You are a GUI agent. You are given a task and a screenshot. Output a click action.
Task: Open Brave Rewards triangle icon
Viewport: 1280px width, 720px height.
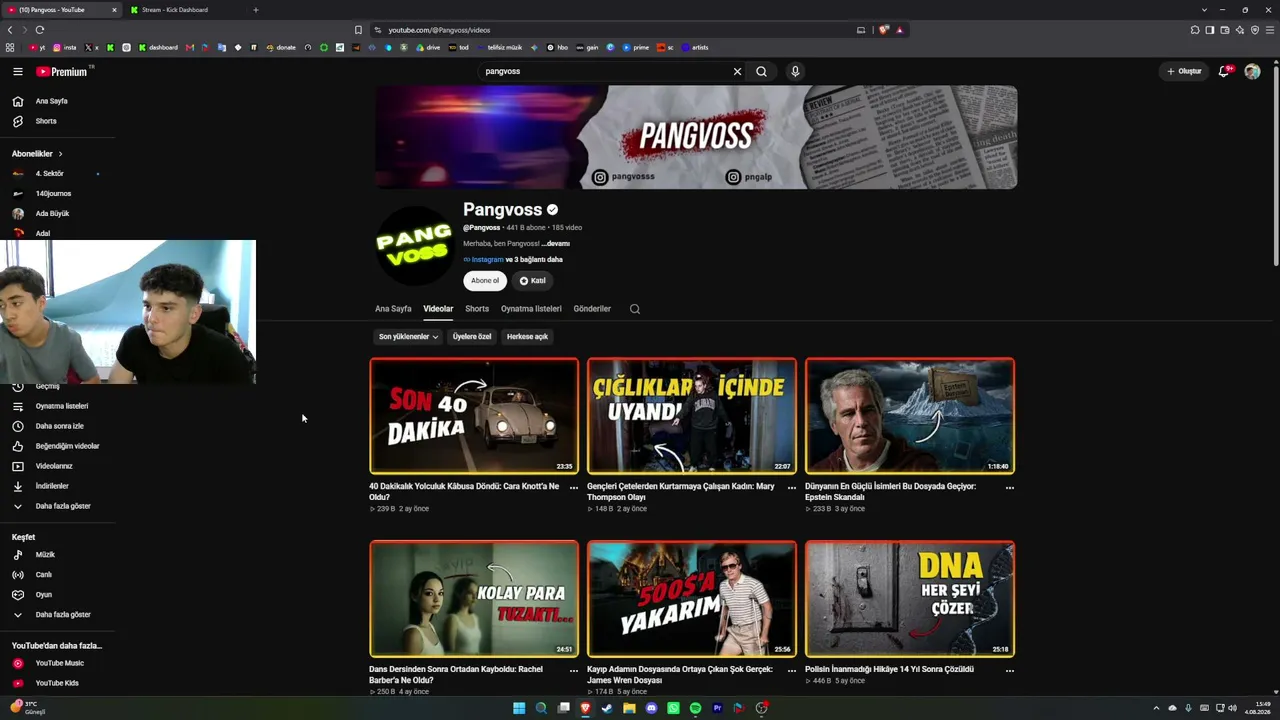899,30
